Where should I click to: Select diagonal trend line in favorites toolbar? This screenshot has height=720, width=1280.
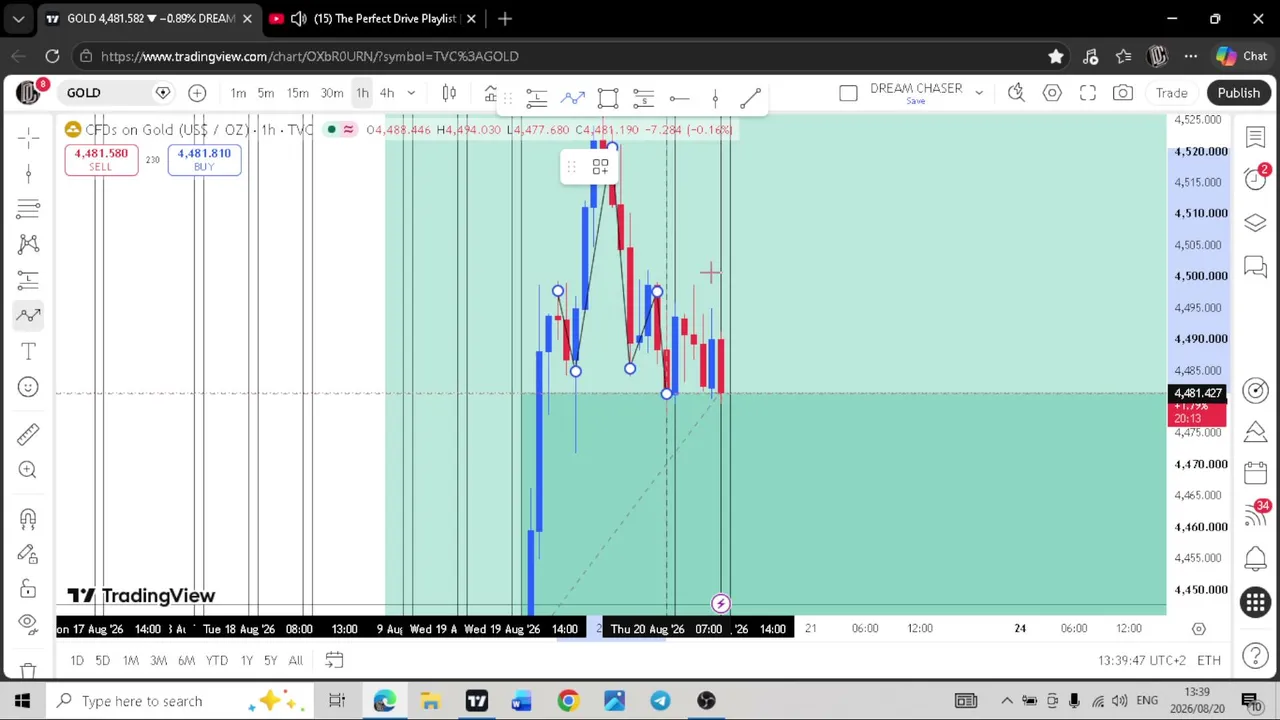tap(750, 97)
